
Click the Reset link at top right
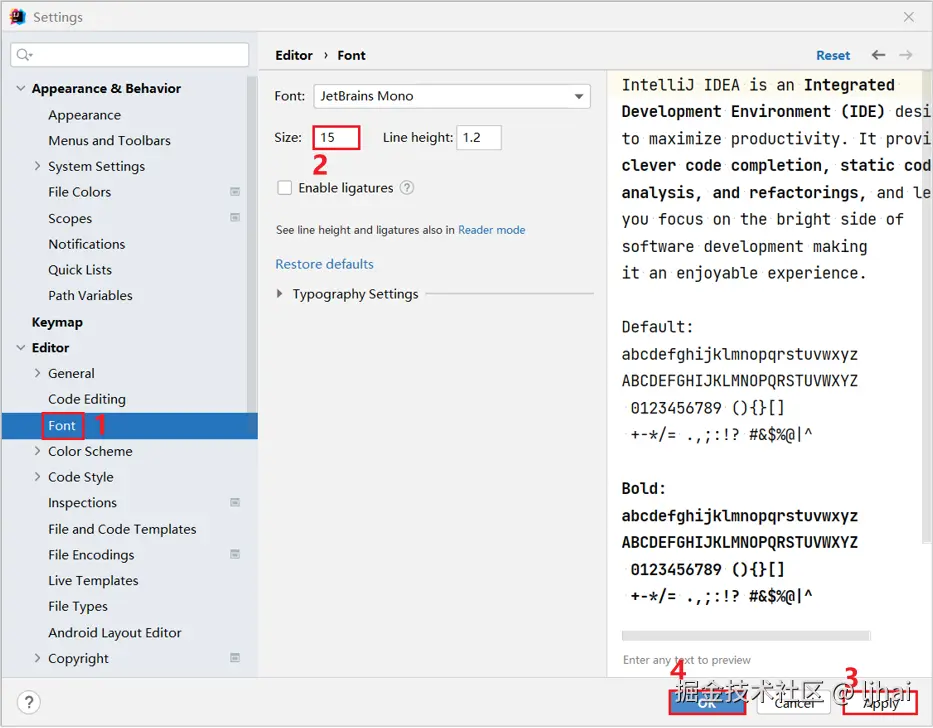point(833,55)
